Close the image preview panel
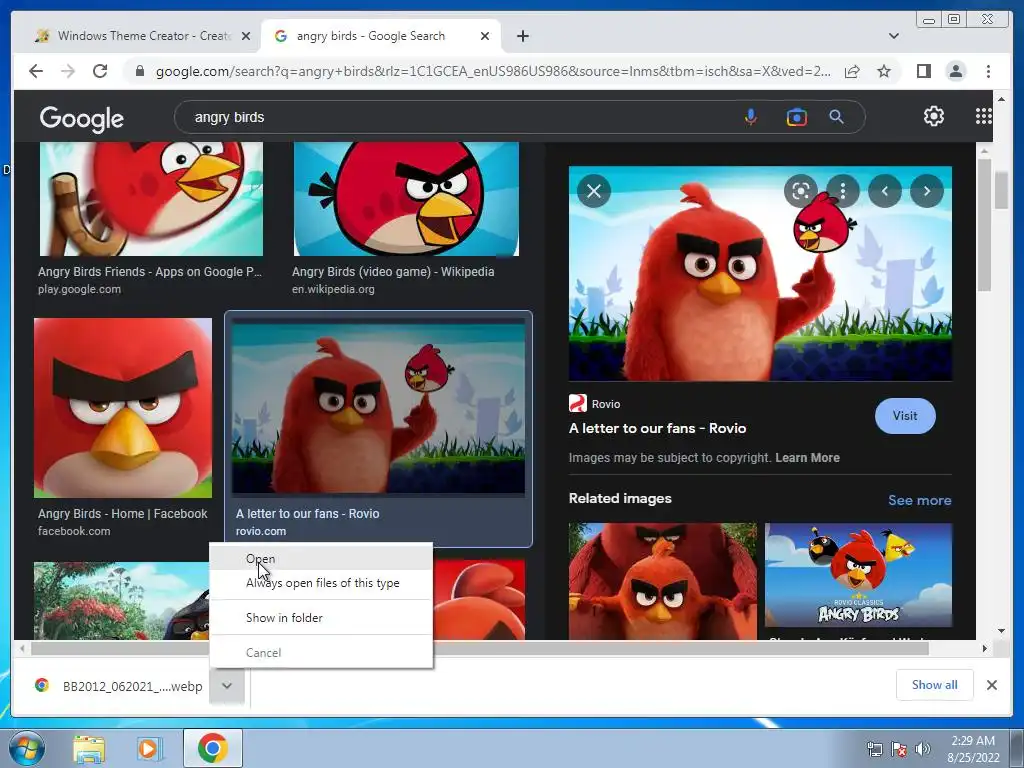Image resolution: width=1024 pixels, height=768 pixels. [x=594, y=191]
